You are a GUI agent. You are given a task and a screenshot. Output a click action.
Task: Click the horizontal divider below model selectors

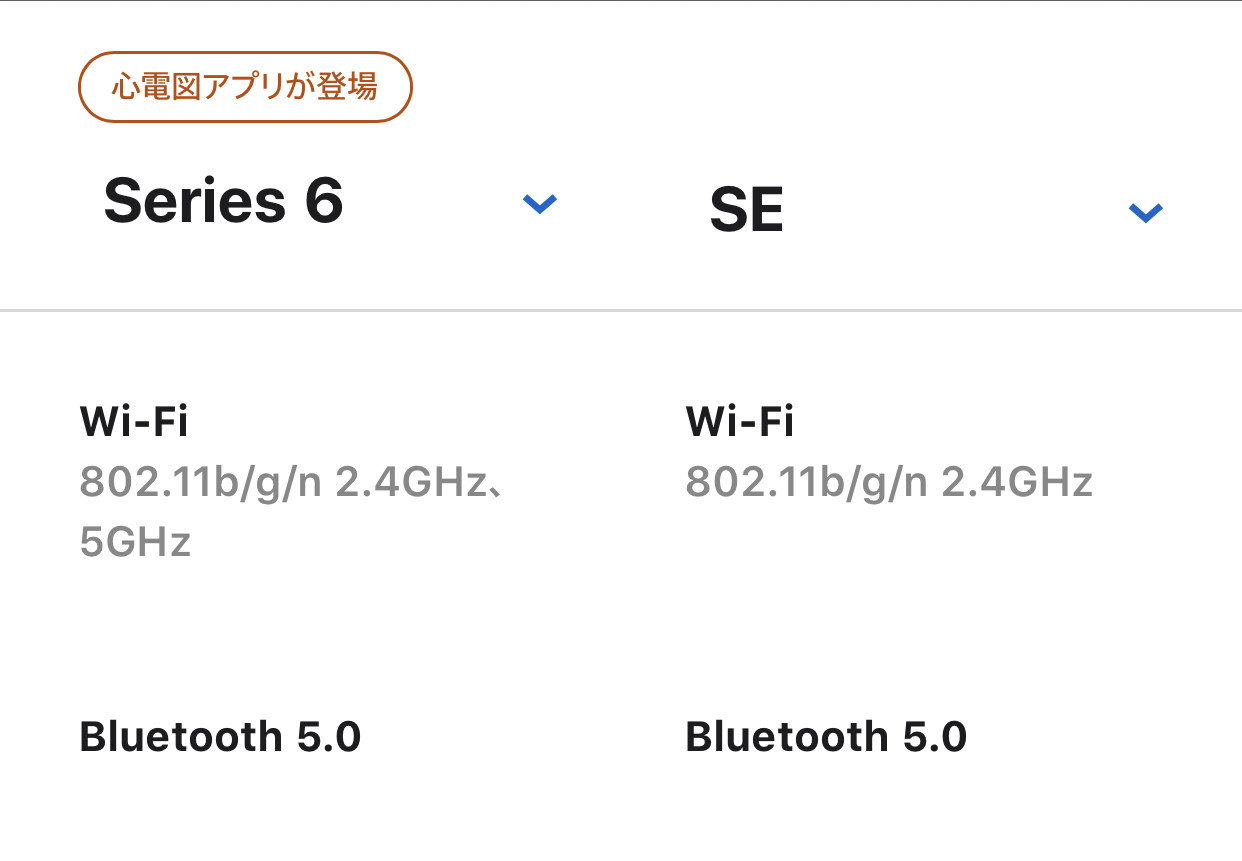point(621,311)
